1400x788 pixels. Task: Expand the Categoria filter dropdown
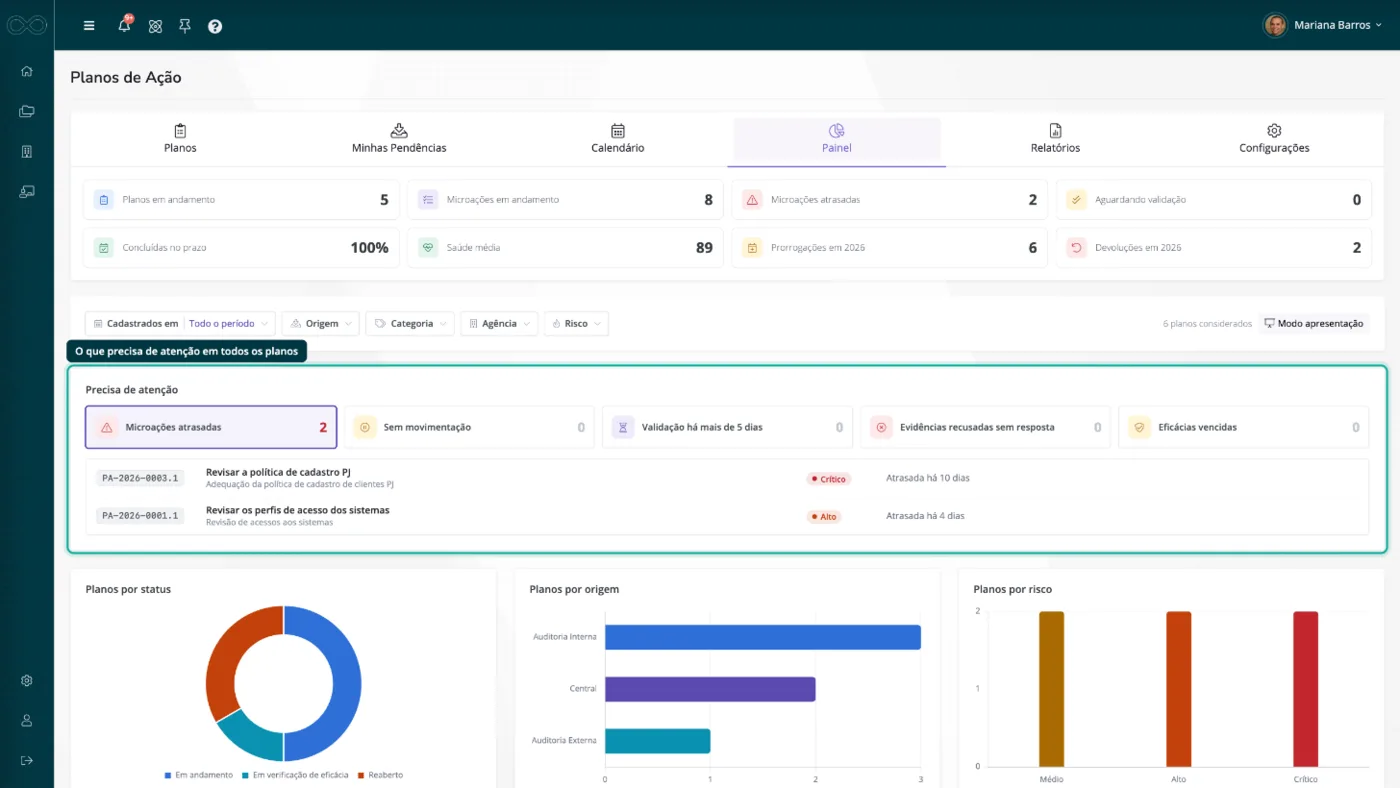click(x=410, y=324)
